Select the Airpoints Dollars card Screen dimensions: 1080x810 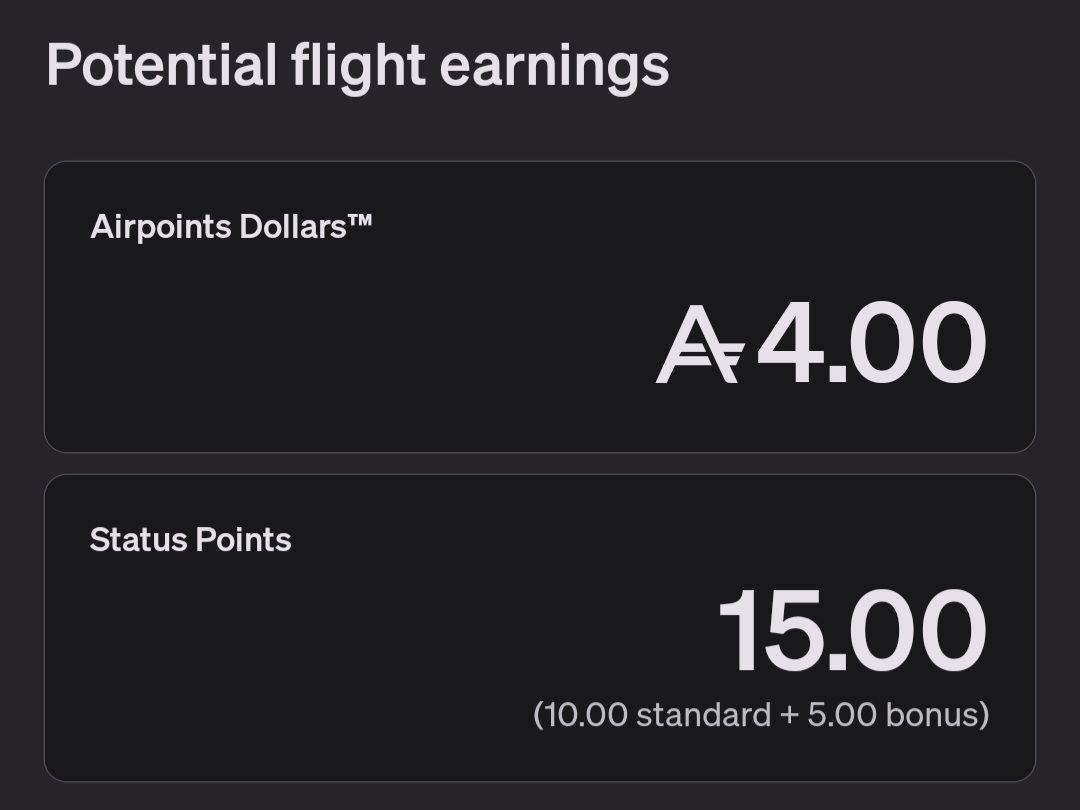540,307
